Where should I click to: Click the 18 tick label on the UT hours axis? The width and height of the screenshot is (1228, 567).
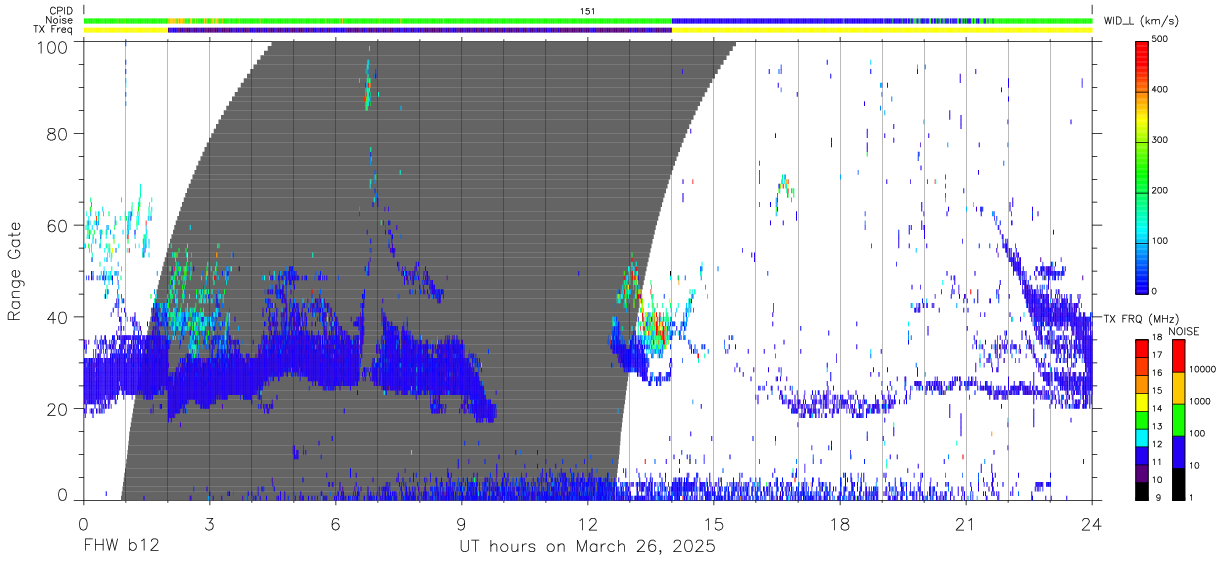(840, 522)
